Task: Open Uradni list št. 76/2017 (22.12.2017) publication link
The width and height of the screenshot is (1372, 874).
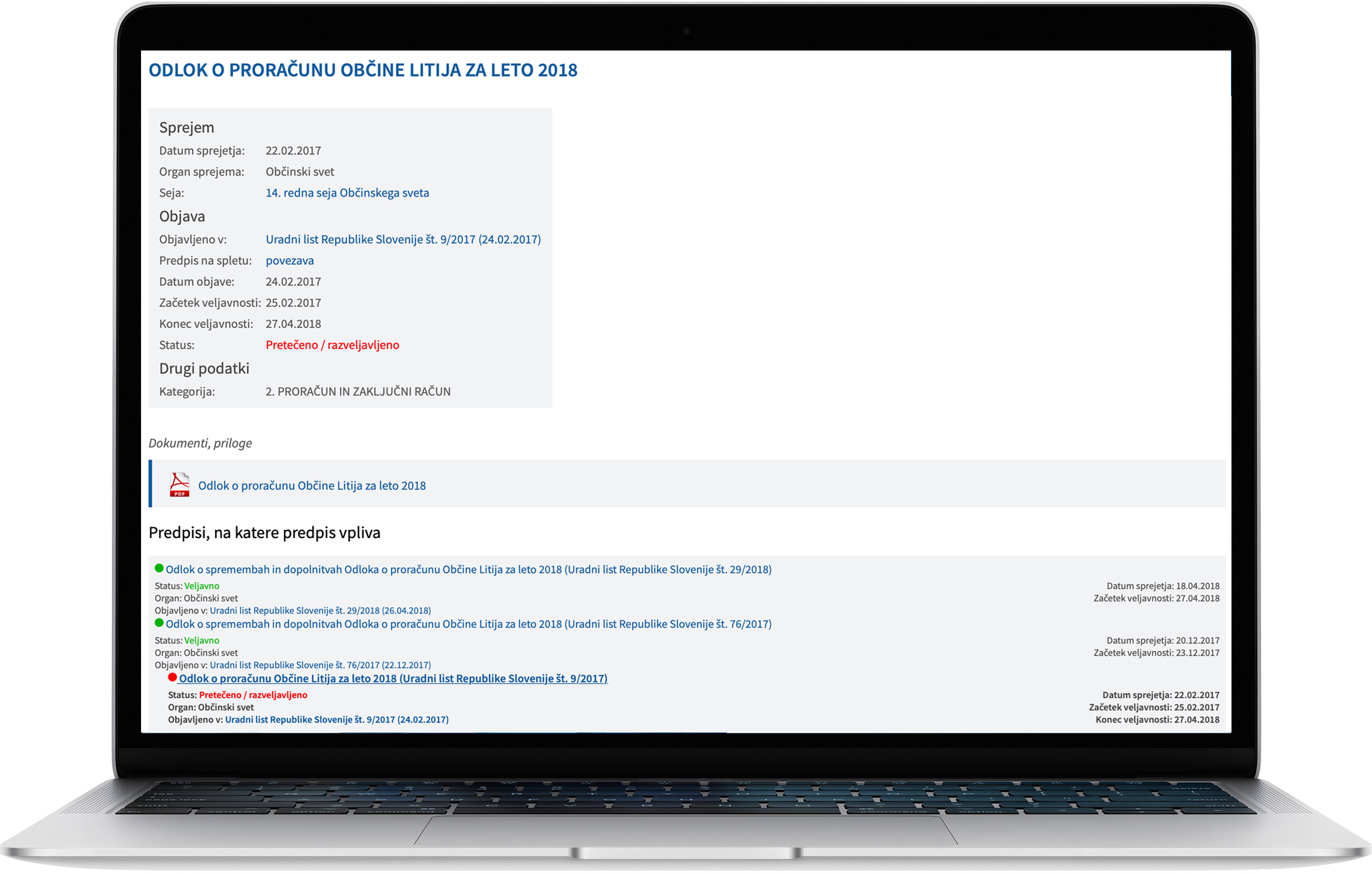Action: click(319, 665)
